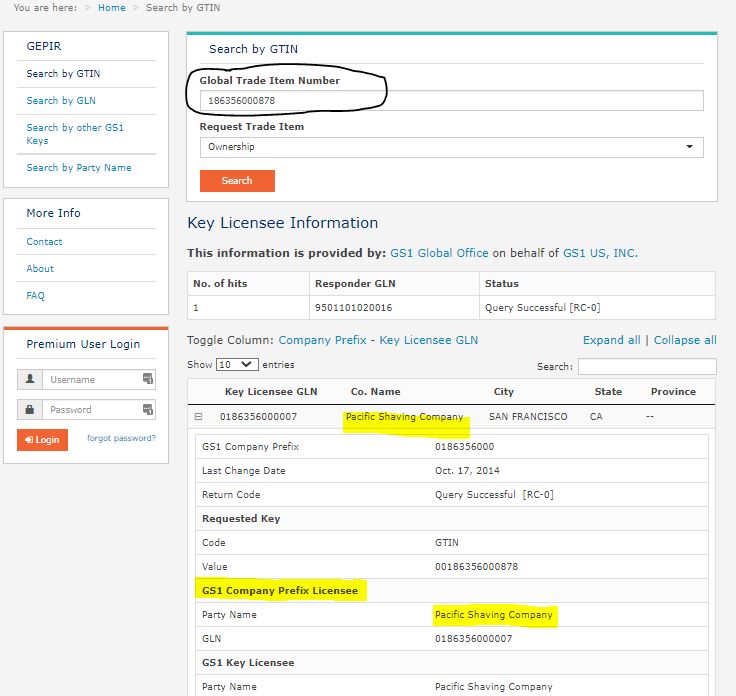
Task: Select Status cell Query Successful [RC-0]
Action: click(x=543, y=308)
